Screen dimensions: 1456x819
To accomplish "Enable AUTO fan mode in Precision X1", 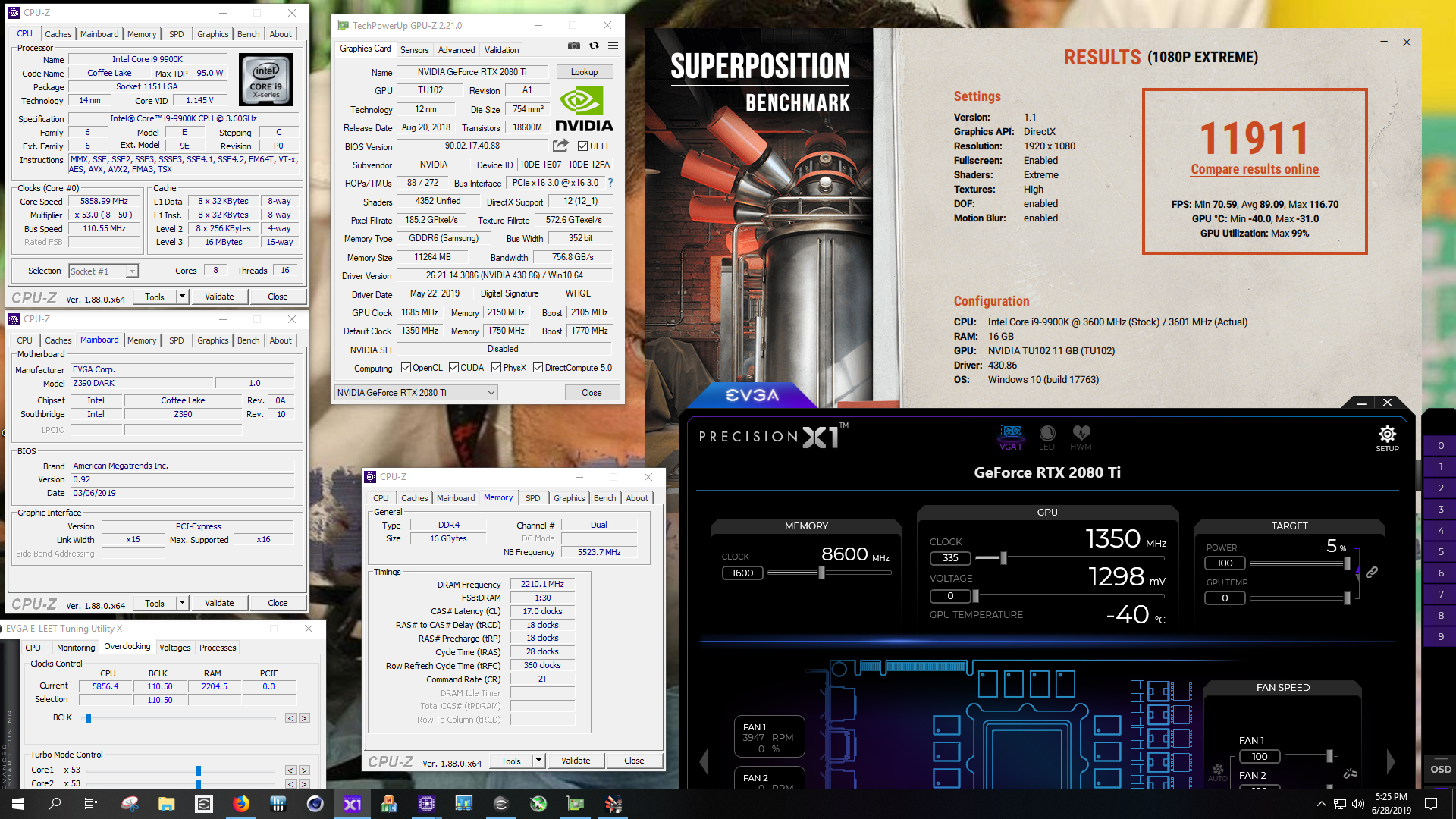I will (x=1218, y=773).
